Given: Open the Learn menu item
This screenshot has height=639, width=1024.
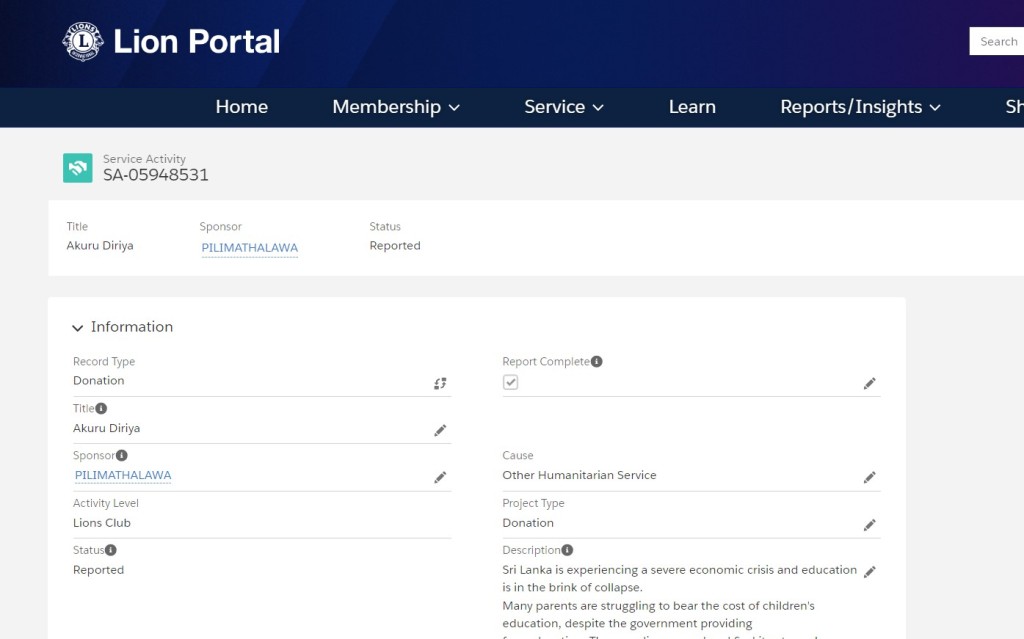Looking at the screenshot, I should tap(692, 106).
